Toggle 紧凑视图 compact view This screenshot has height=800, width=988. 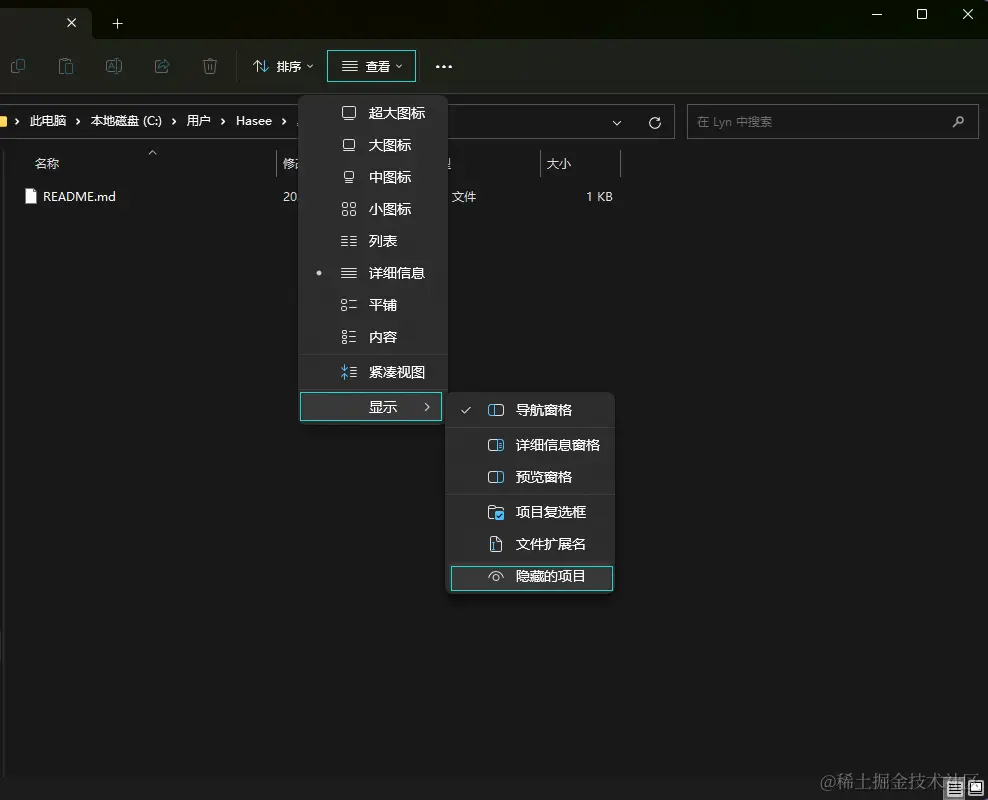373,372
